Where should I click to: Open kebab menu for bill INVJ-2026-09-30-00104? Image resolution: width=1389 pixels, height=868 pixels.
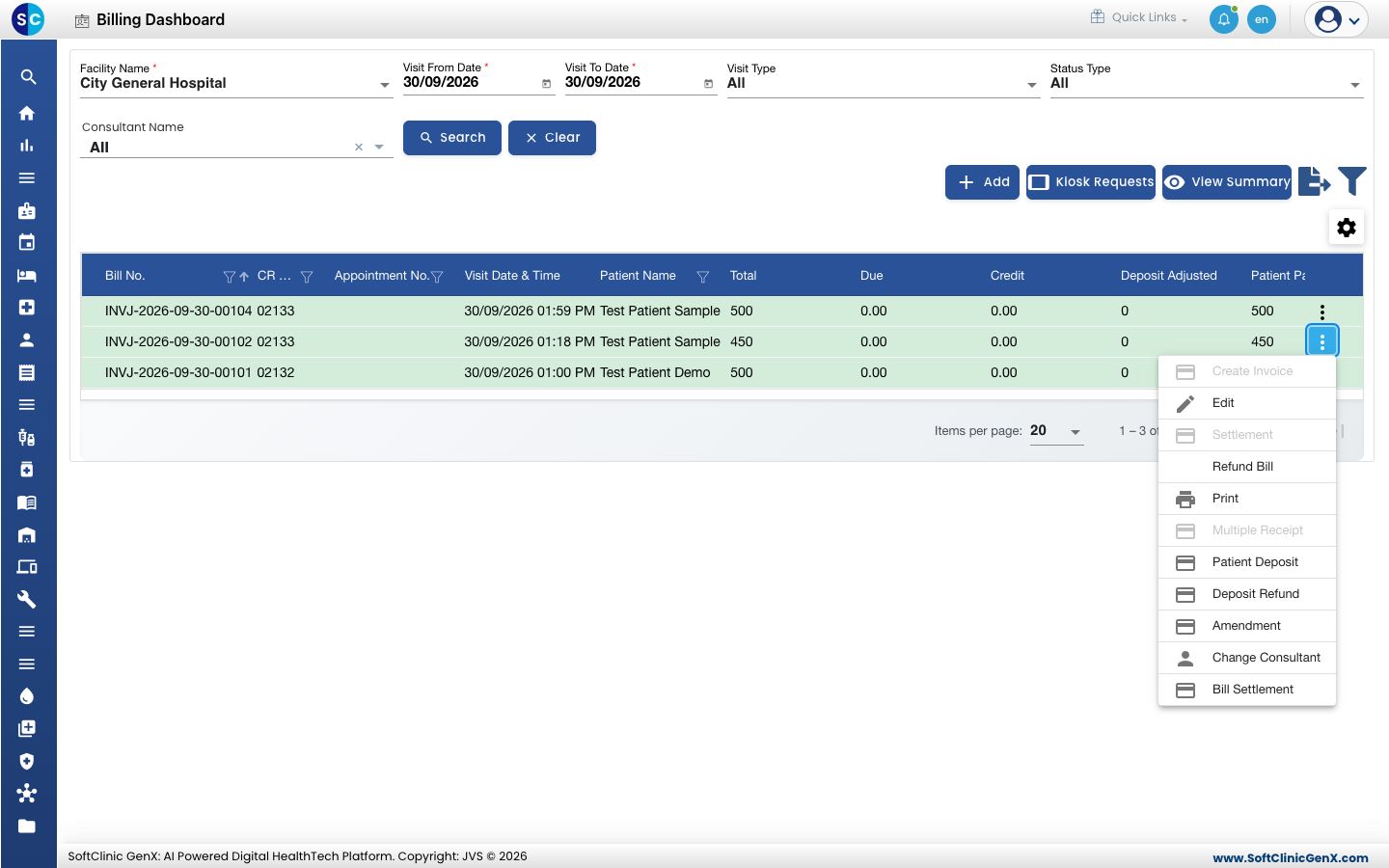tap(1322, 312)
